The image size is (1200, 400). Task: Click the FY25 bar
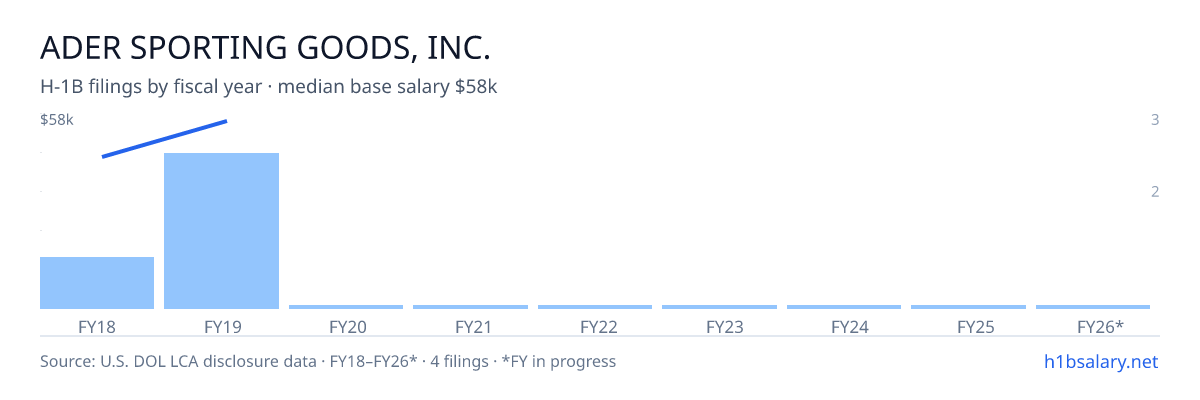[968, 307]
